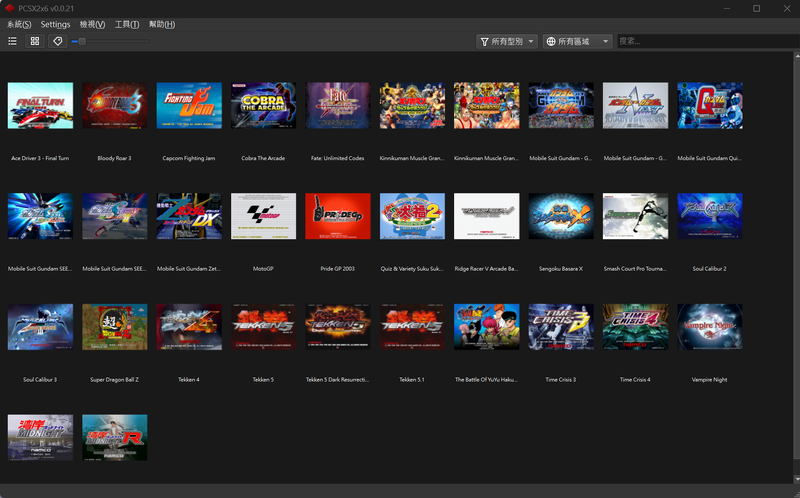Click the "Sengoku Basara X" title label
Screen dimensions: 800x498
click(561, 269)
